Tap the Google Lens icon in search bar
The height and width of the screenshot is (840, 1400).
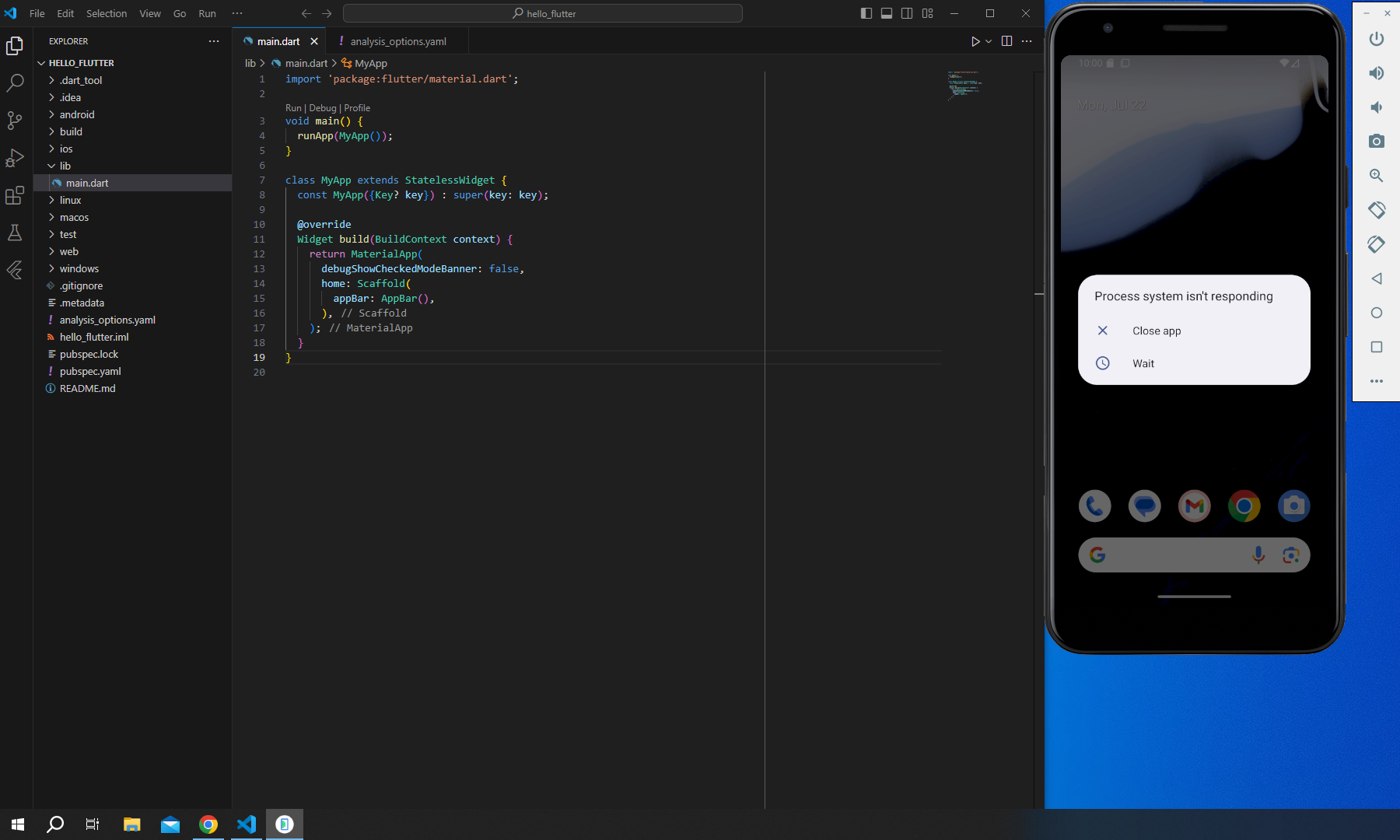tap(1291, 555)
